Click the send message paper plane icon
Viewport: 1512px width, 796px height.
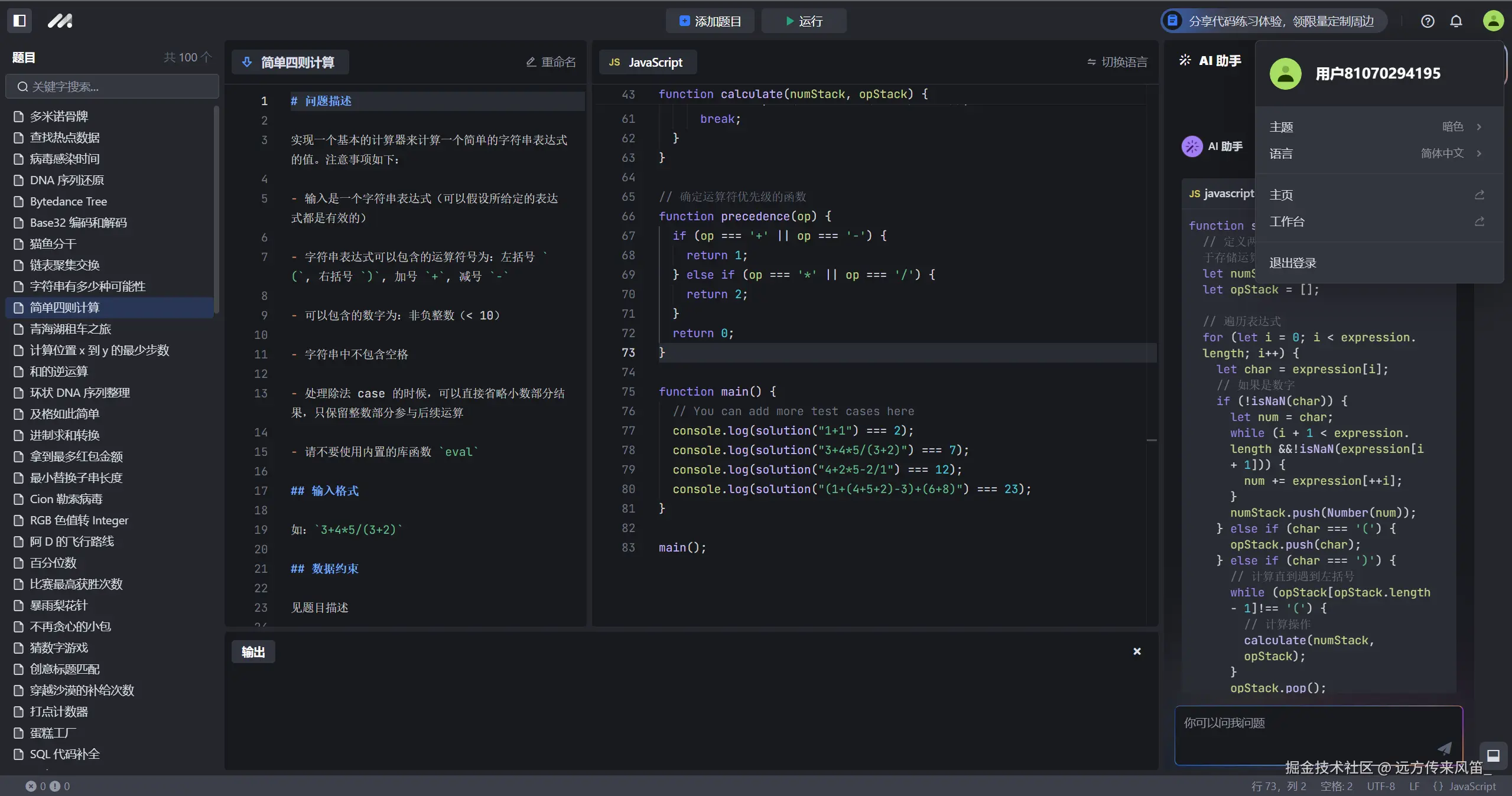[x=1444, y=748]
